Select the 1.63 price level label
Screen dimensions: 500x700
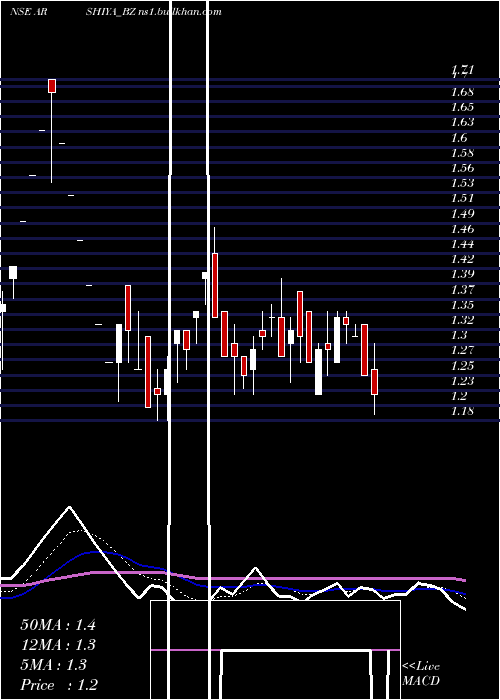click(462, 122)
